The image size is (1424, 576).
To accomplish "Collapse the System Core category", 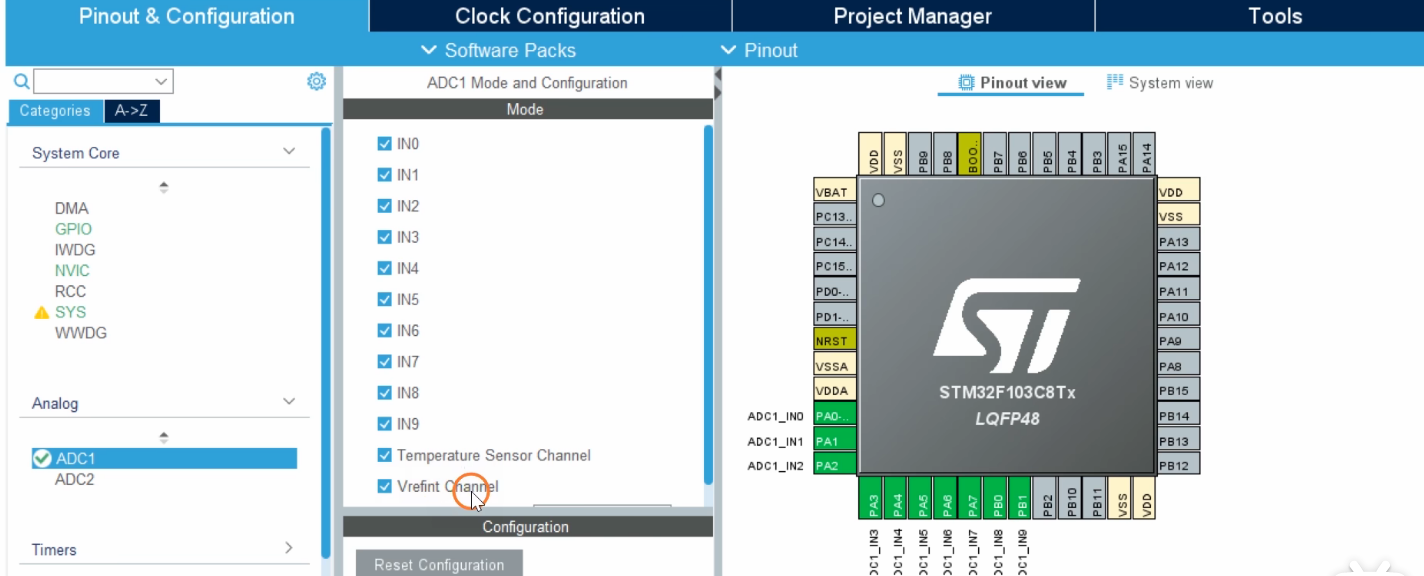I will (x=289, y=152).
